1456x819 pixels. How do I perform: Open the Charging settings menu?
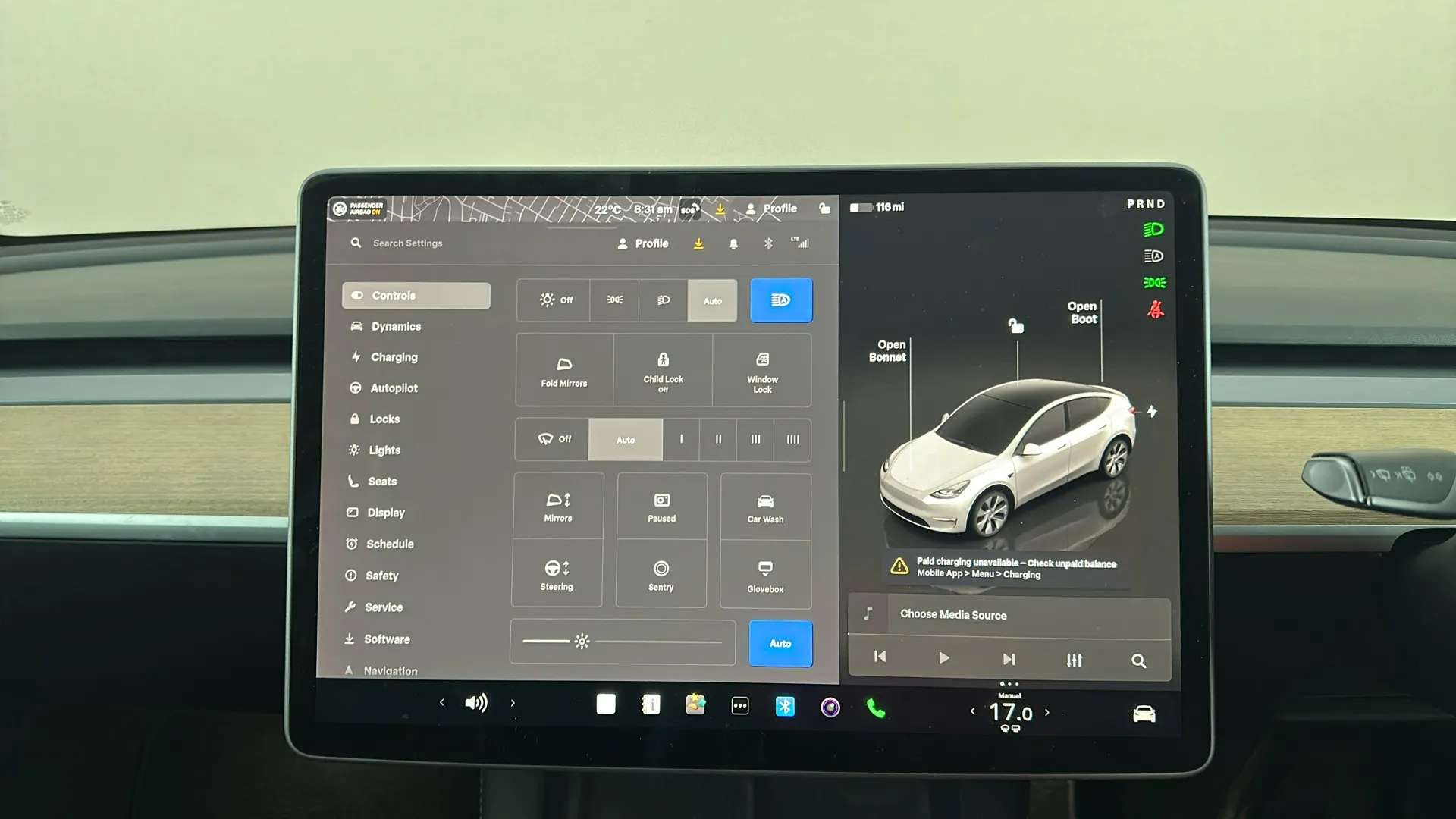pos(384,357)
